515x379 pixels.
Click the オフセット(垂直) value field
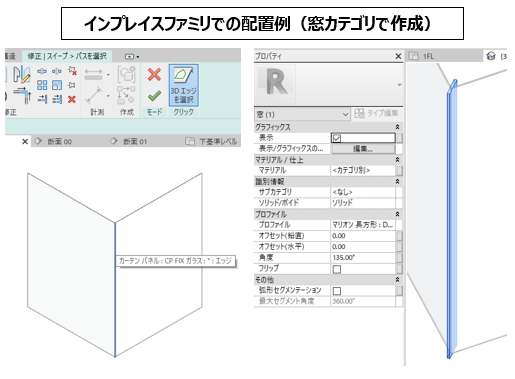(x=363, y=236)
